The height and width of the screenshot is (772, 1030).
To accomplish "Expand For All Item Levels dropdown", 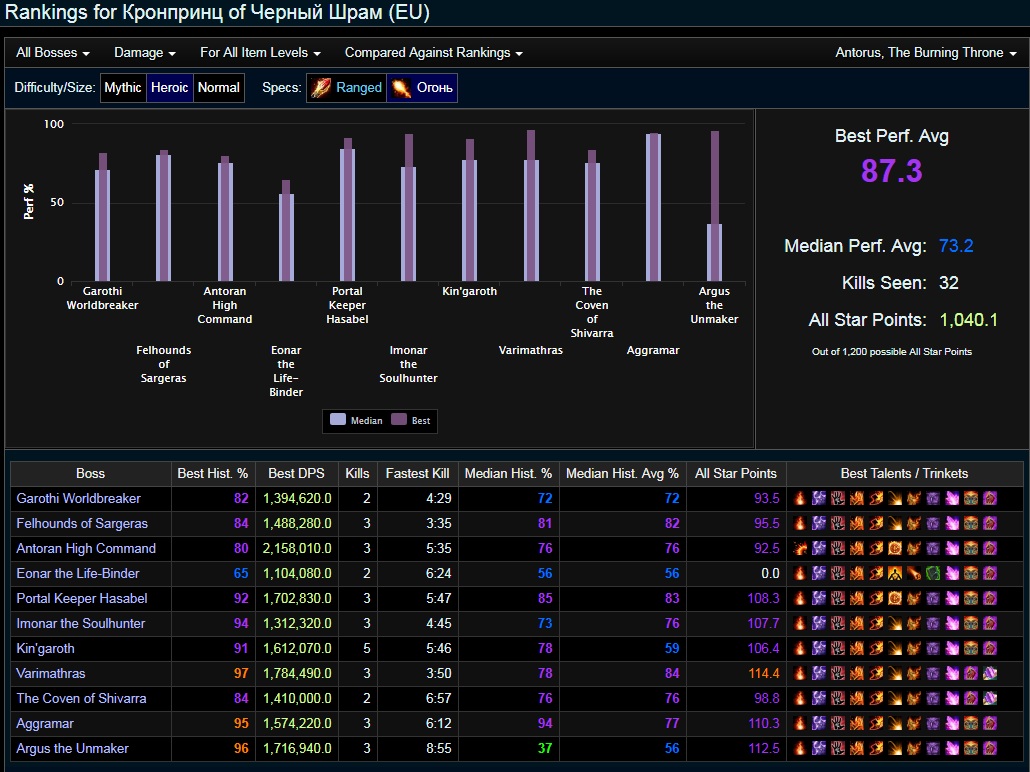I will (x=260, y=53).
